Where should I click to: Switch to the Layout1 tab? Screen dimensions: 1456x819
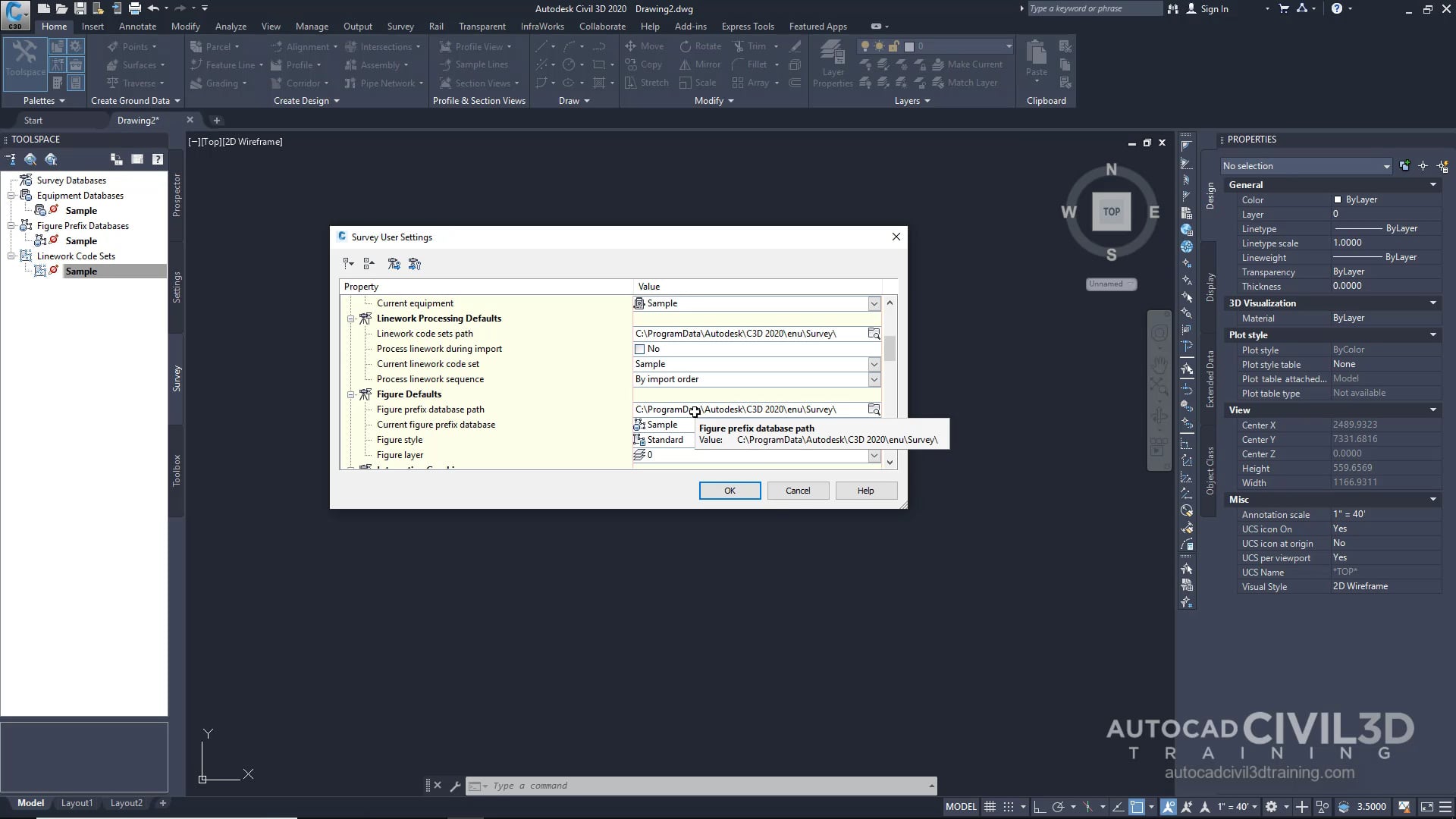77,803
